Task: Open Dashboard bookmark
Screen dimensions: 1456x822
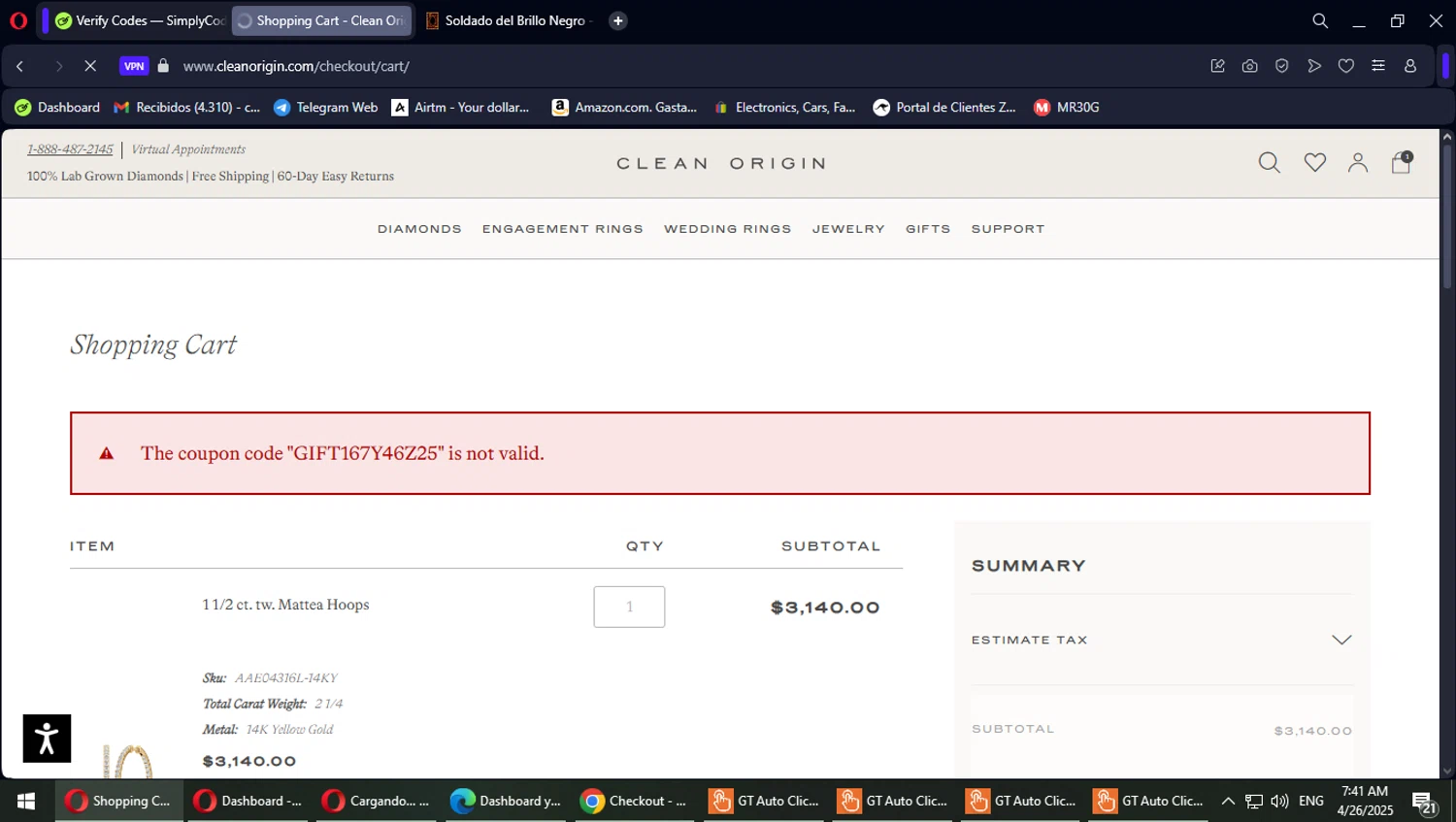Action: click(x=56, y=108)
